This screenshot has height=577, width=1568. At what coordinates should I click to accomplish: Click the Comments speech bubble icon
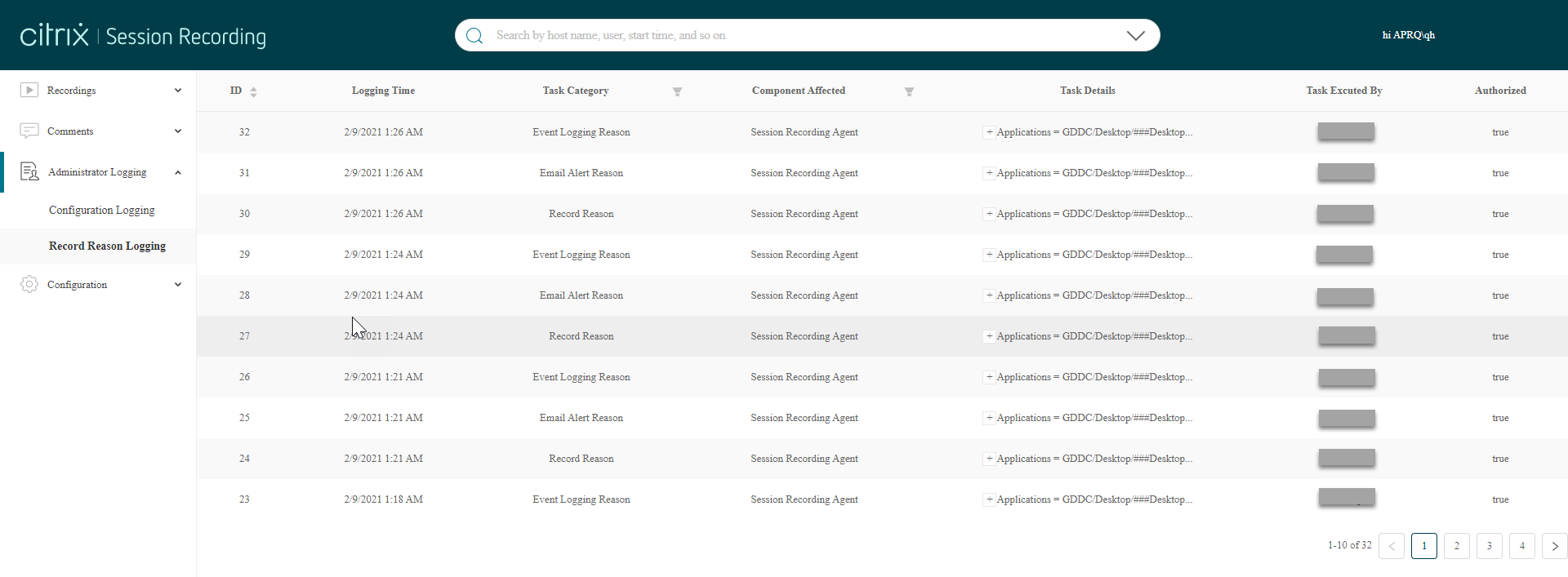click(29, 131)
